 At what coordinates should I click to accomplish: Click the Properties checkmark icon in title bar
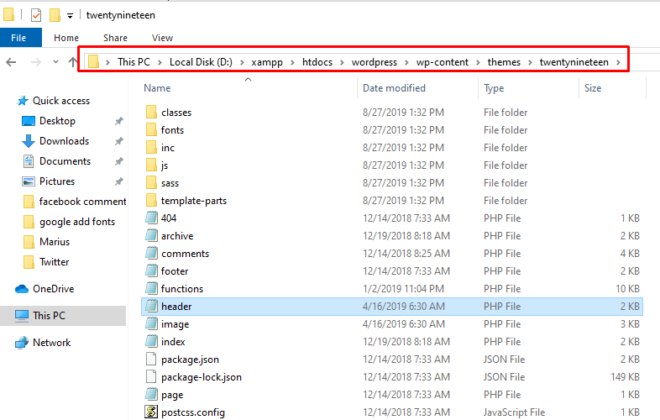(36, 15)
